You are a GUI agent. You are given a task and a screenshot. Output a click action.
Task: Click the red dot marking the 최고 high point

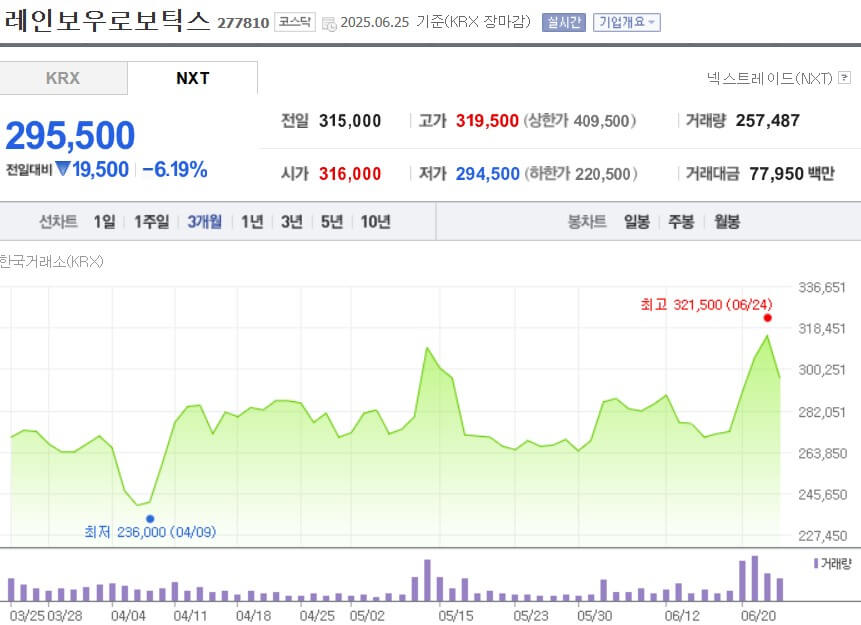tap(766, 317)
